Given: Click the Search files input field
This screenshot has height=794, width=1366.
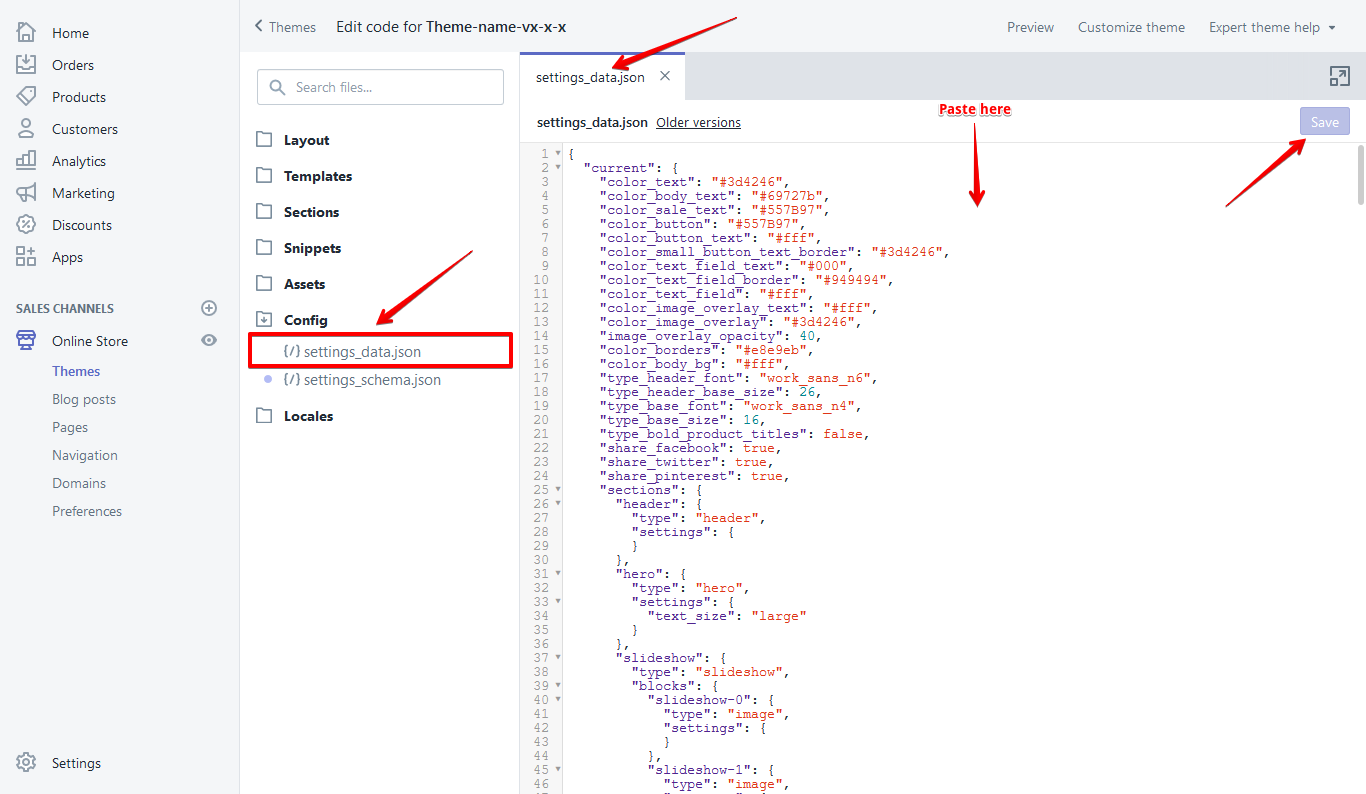Looking at the screenshot, I should (x=380, y=87).
